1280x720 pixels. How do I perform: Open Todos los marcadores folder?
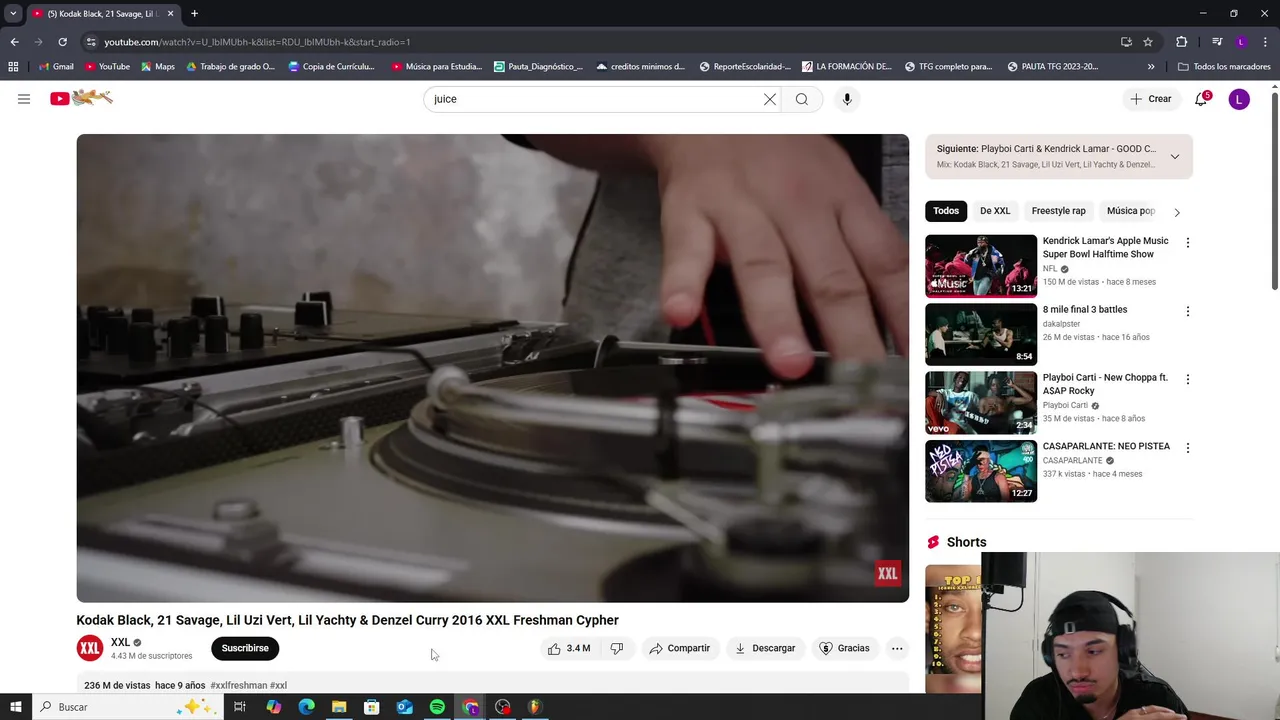(x=1224, y=67)
